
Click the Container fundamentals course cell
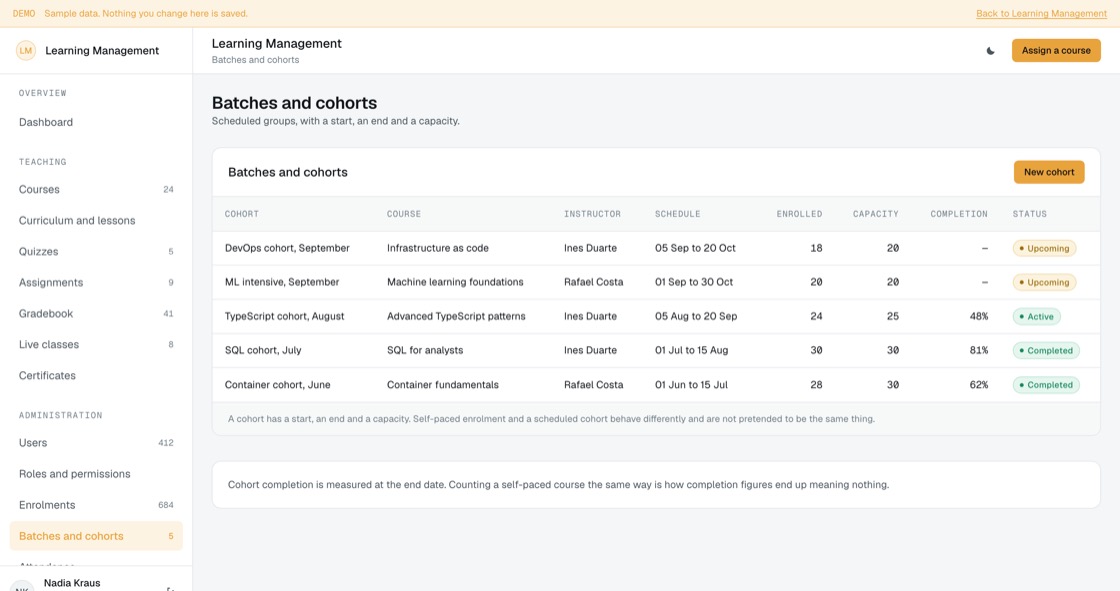click(443, 384)
